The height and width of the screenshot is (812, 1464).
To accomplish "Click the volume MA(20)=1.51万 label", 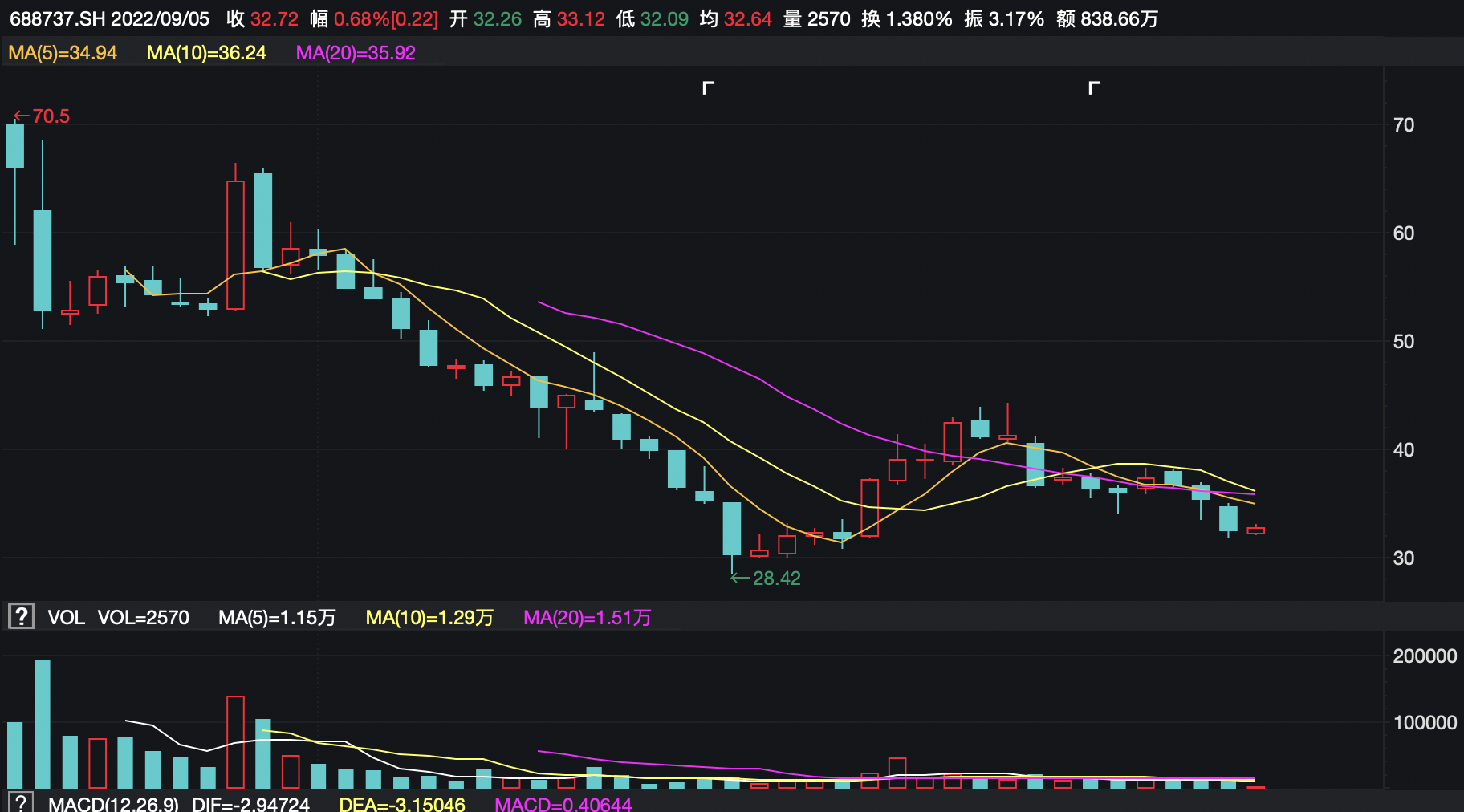I will [587, 618].
